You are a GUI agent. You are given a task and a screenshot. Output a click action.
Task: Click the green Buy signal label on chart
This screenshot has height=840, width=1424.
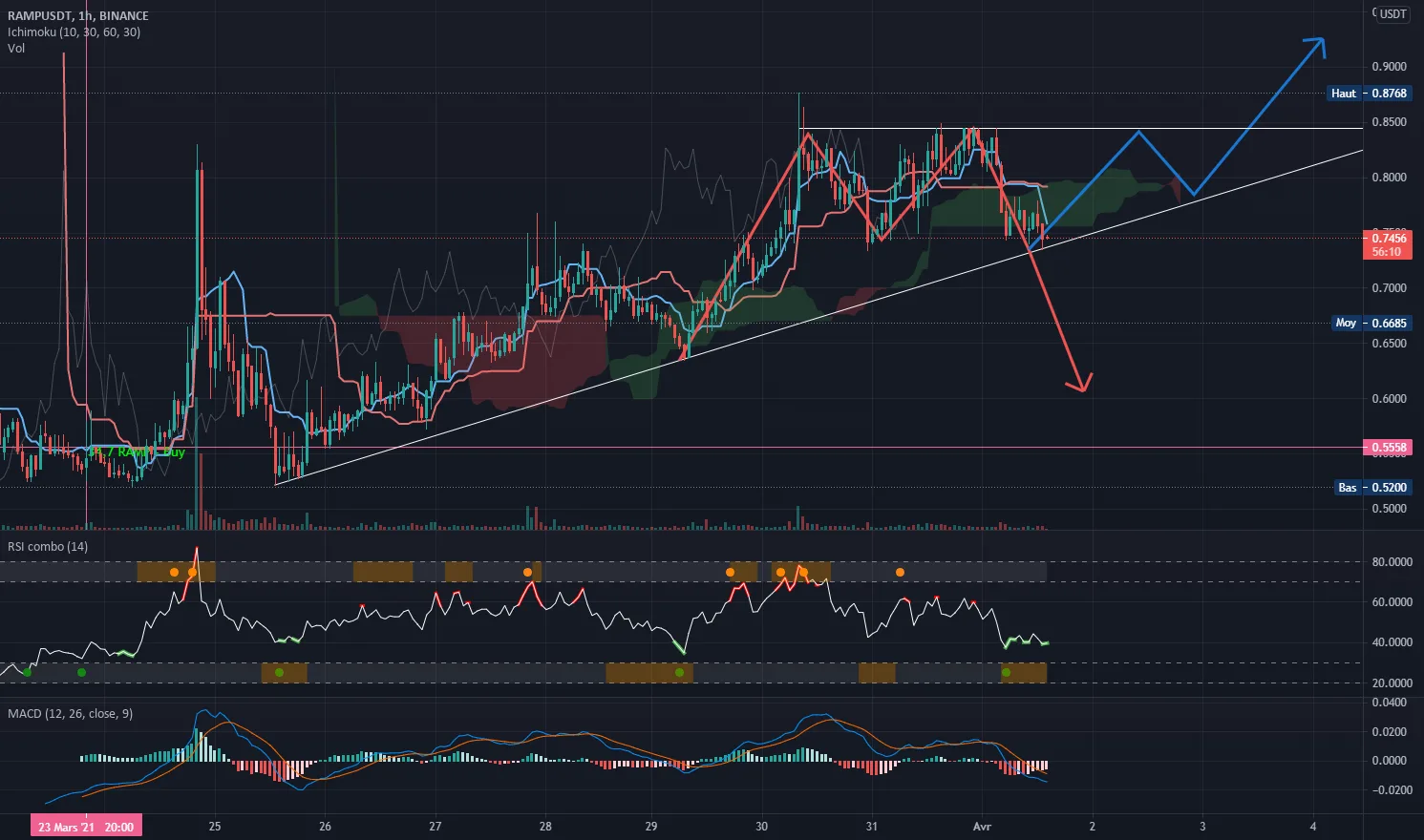click(138, 452)
